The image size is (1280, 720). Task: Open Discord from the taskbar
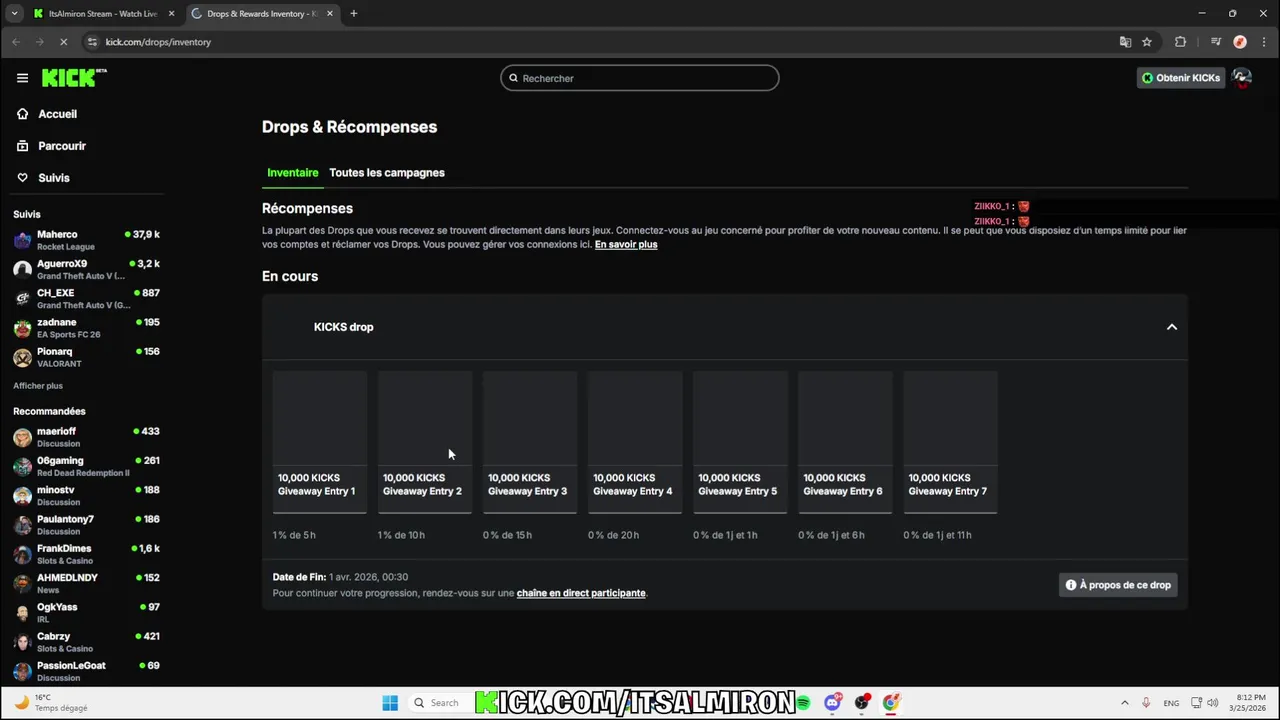pyautogui.click(x=832, y=702)
